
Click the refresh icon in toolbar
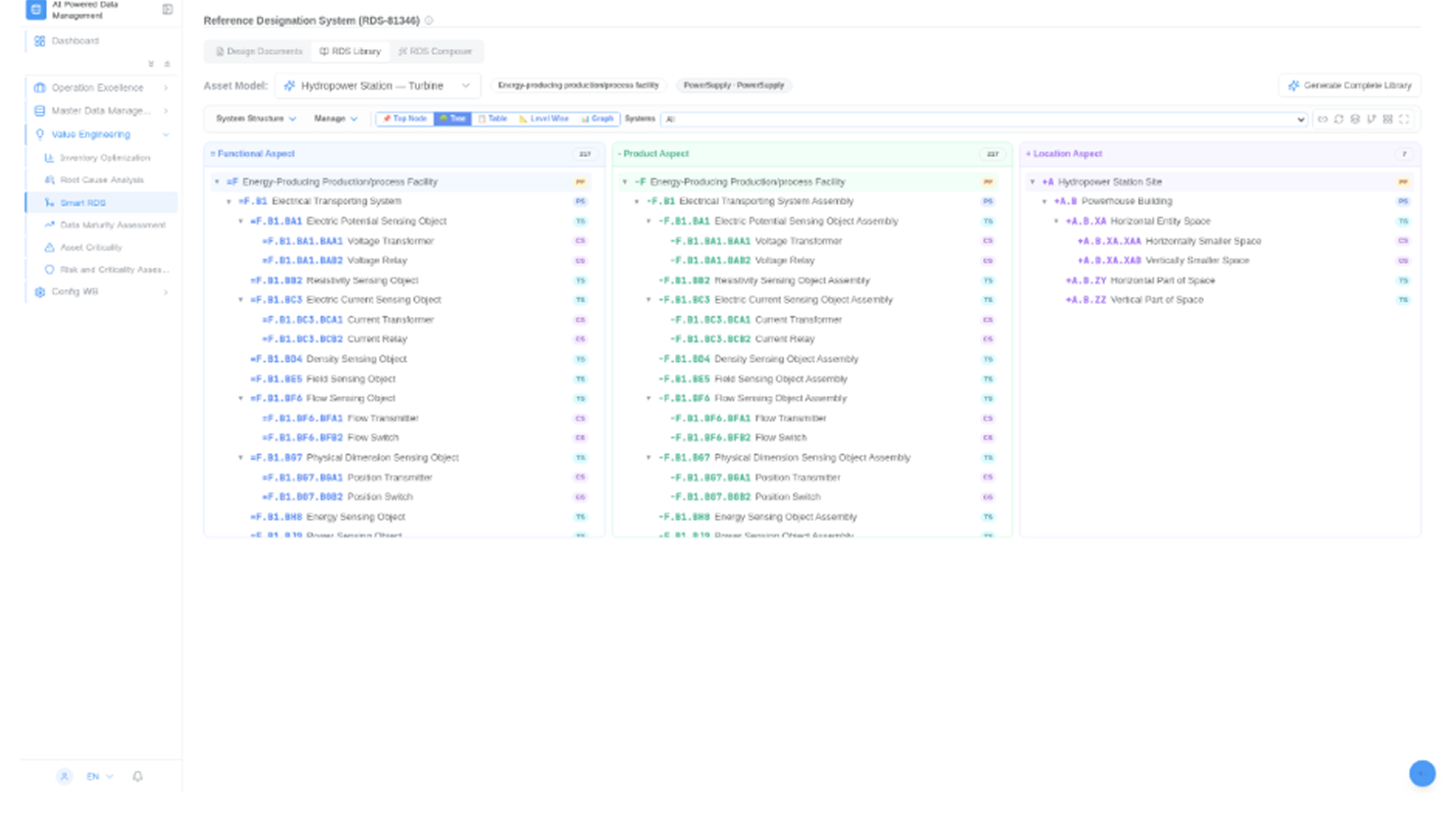point(1338,119)
